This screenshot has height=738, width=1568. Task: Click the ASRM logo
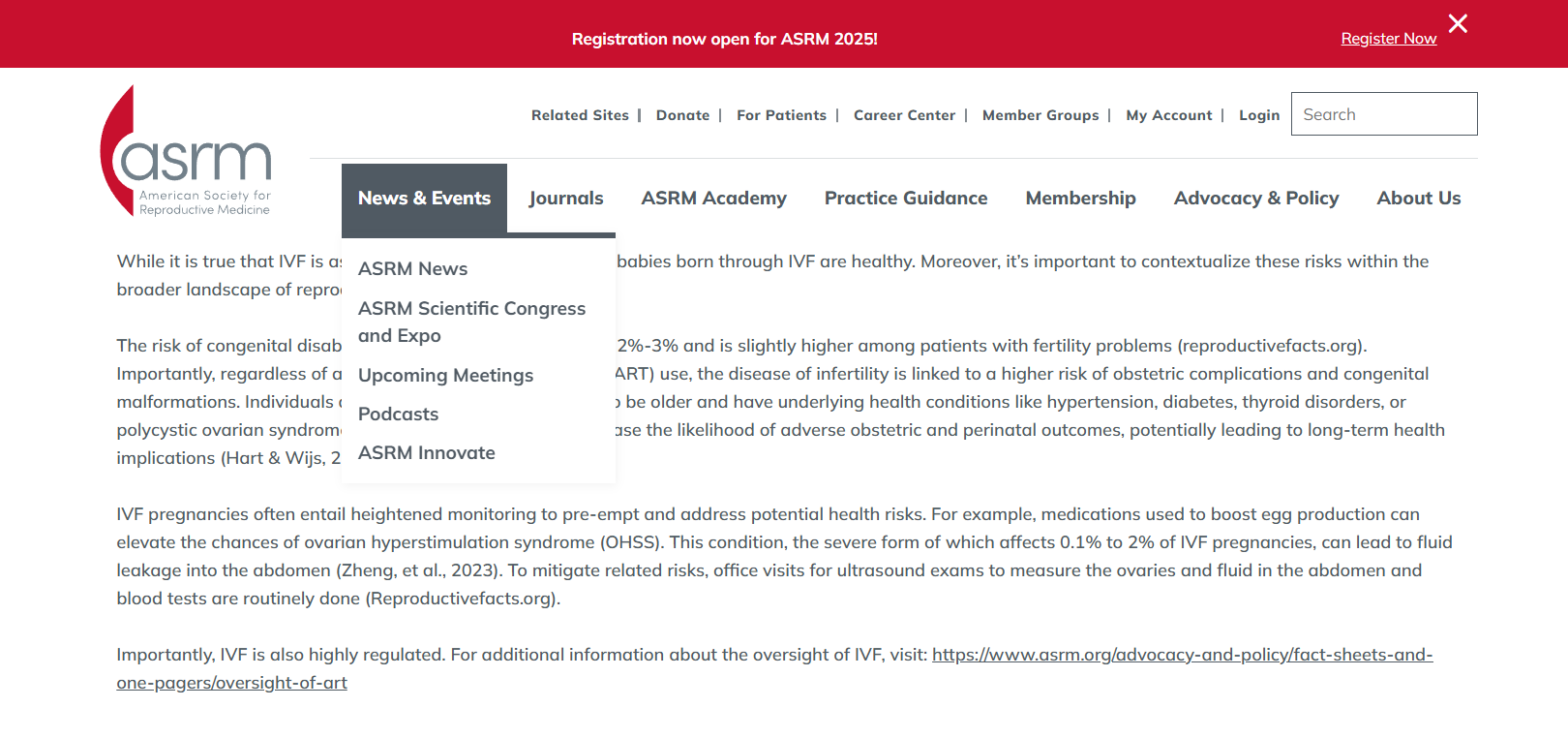click(x=186, y=151)
